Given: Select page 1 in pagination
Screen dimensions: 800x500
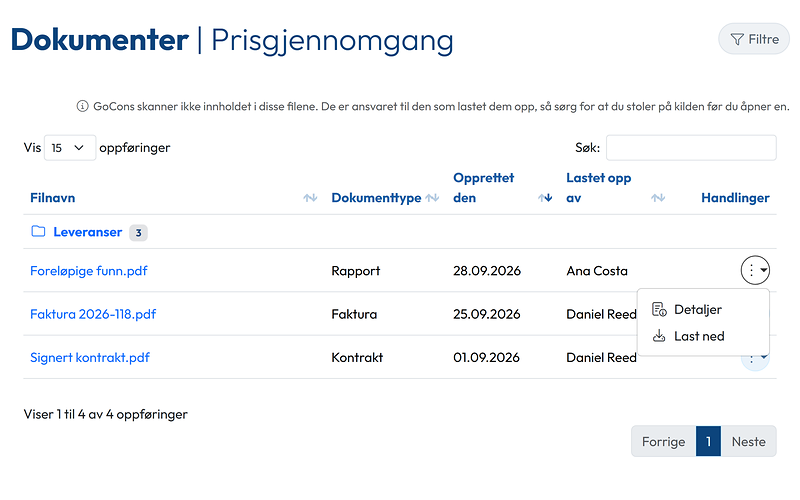Looking at the screenshot, I should pyautogui.click(x=708, y=441).
